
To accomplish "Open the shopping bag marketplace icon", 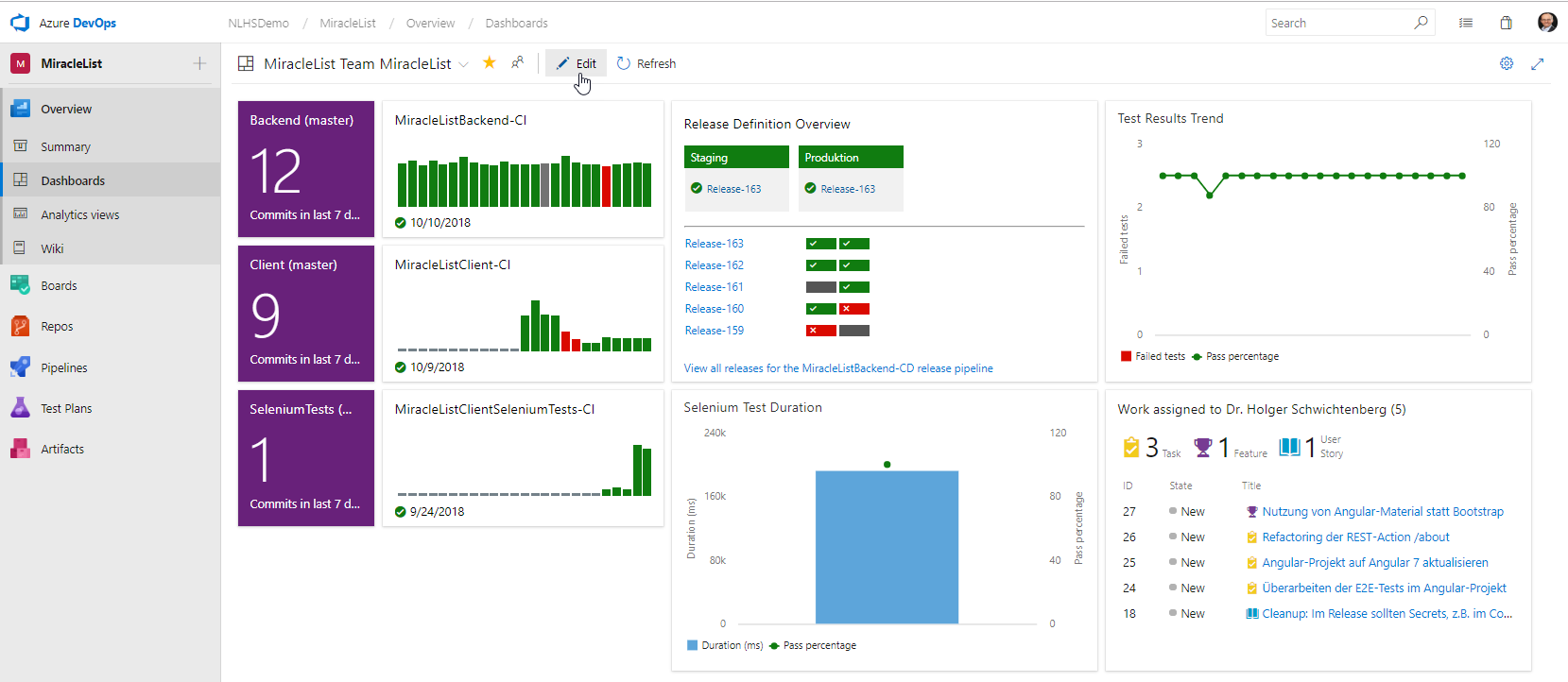I will coord(1507,23).
